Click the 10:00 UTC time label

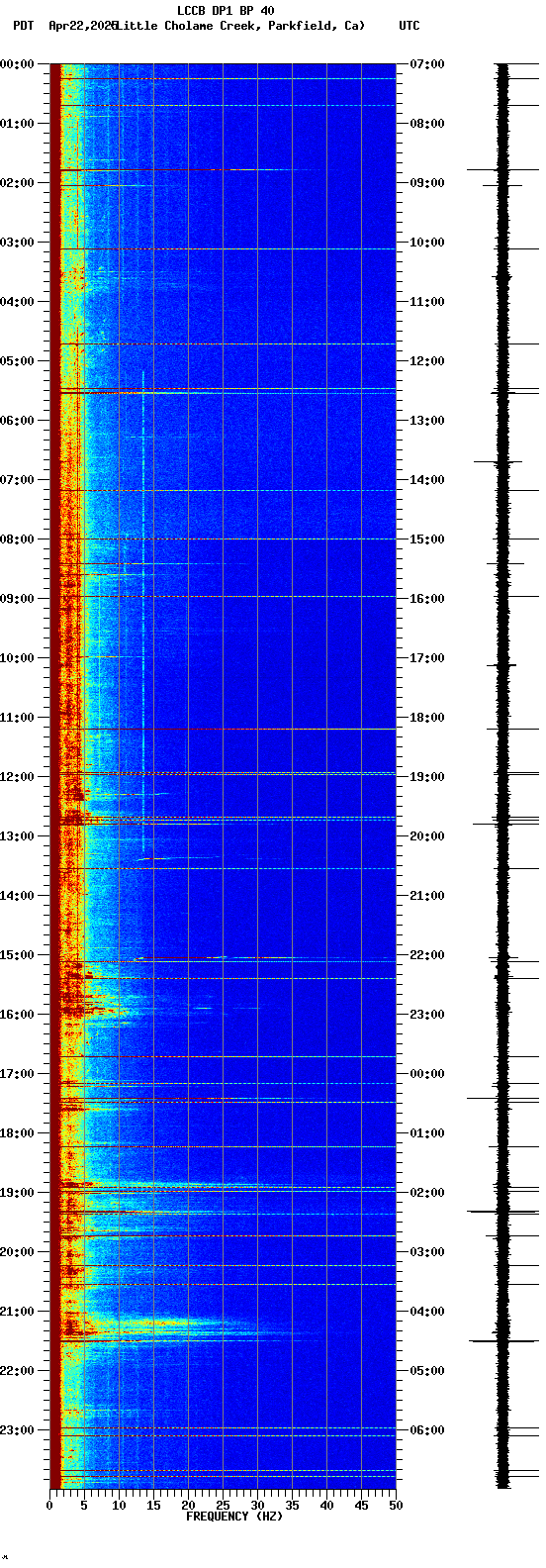point(427,243)
